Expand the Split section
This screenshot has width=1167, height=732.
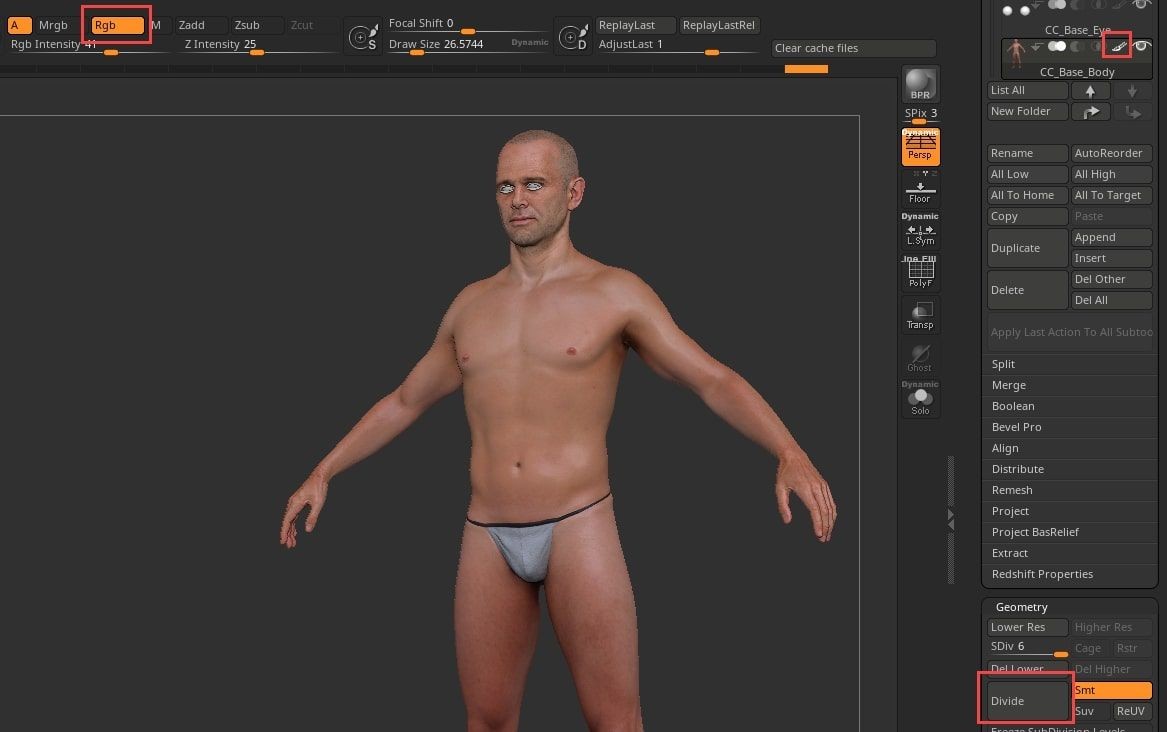[1003, 364]
